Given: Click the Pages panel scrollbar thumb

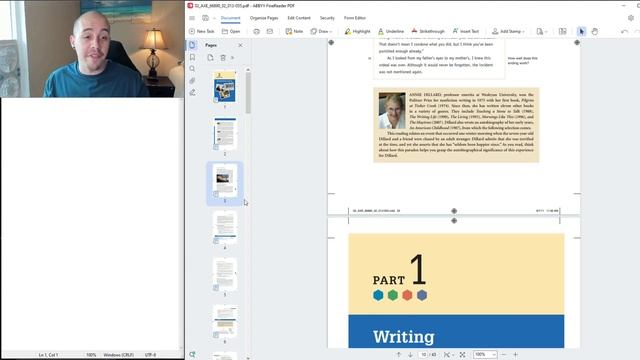Looking at the screenshot, I should [x=248, y=93].
